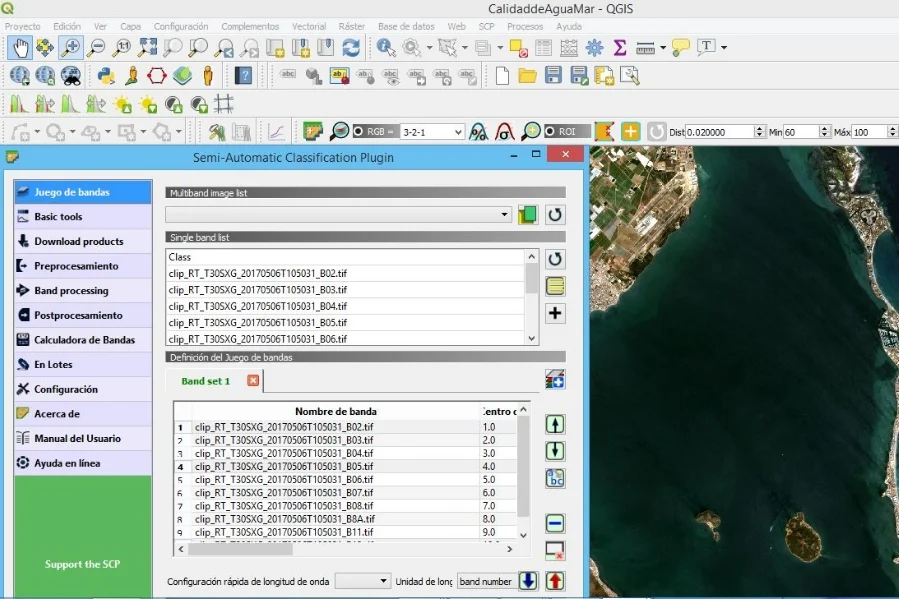This screenshot has width=899, height=599.
Task: Open the Basic tools section
Action: (83, 217)
